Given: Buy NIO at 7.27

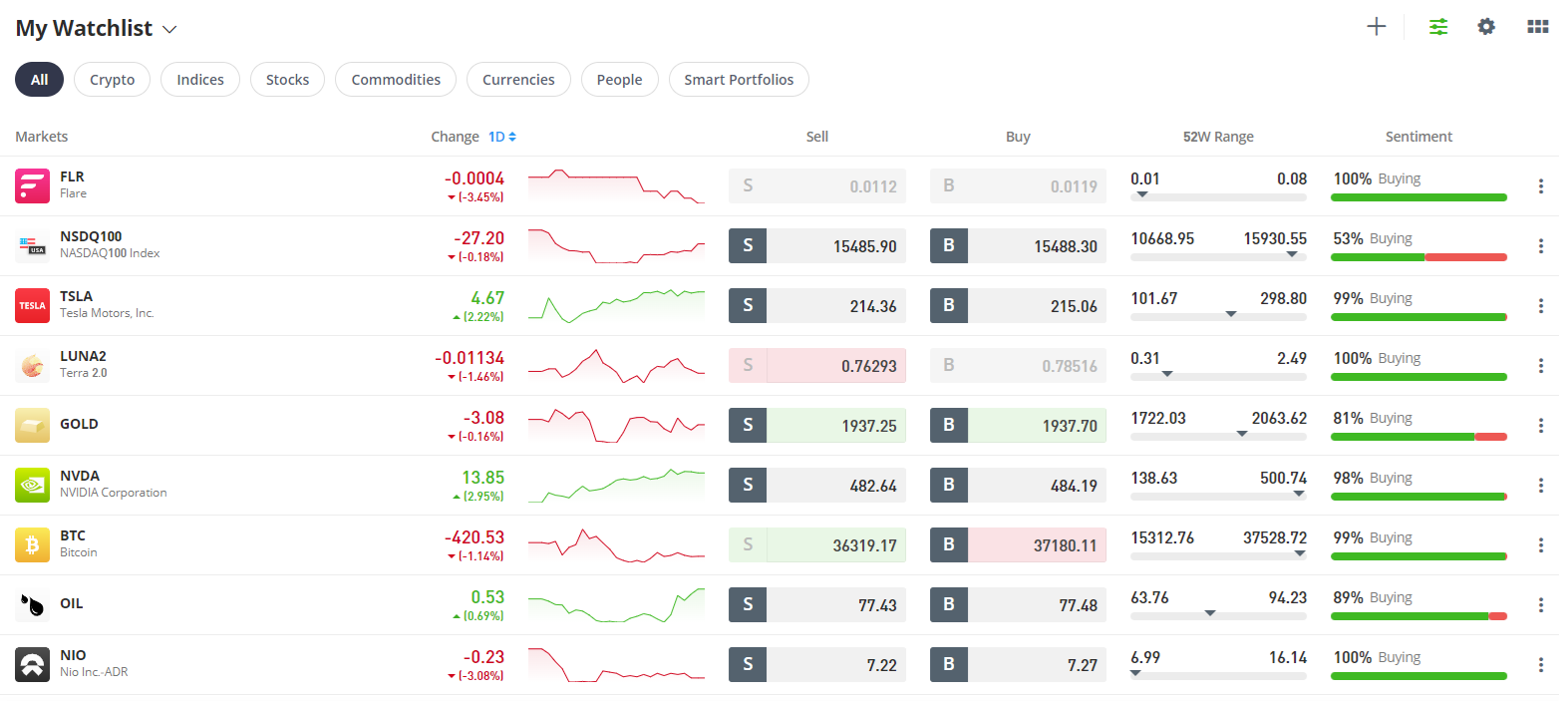Looking at the screenshot, I should [x=1018, y=664].
